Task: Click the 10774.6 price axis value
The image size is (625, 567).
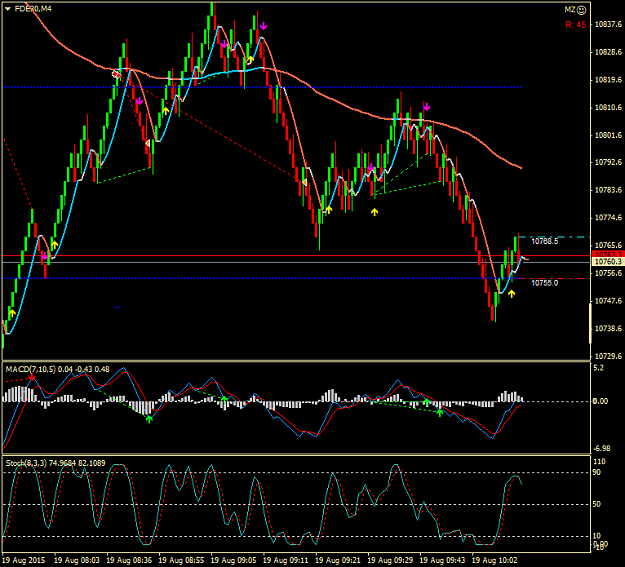Action: pos(608,218)
